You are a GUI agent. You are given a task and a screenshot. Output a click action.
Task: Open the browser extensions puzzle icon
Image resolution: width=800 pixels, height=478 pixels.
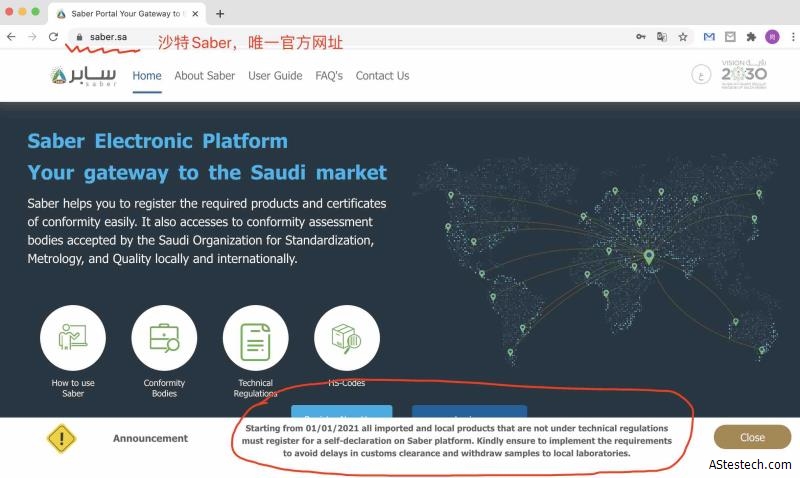(751, 37)
